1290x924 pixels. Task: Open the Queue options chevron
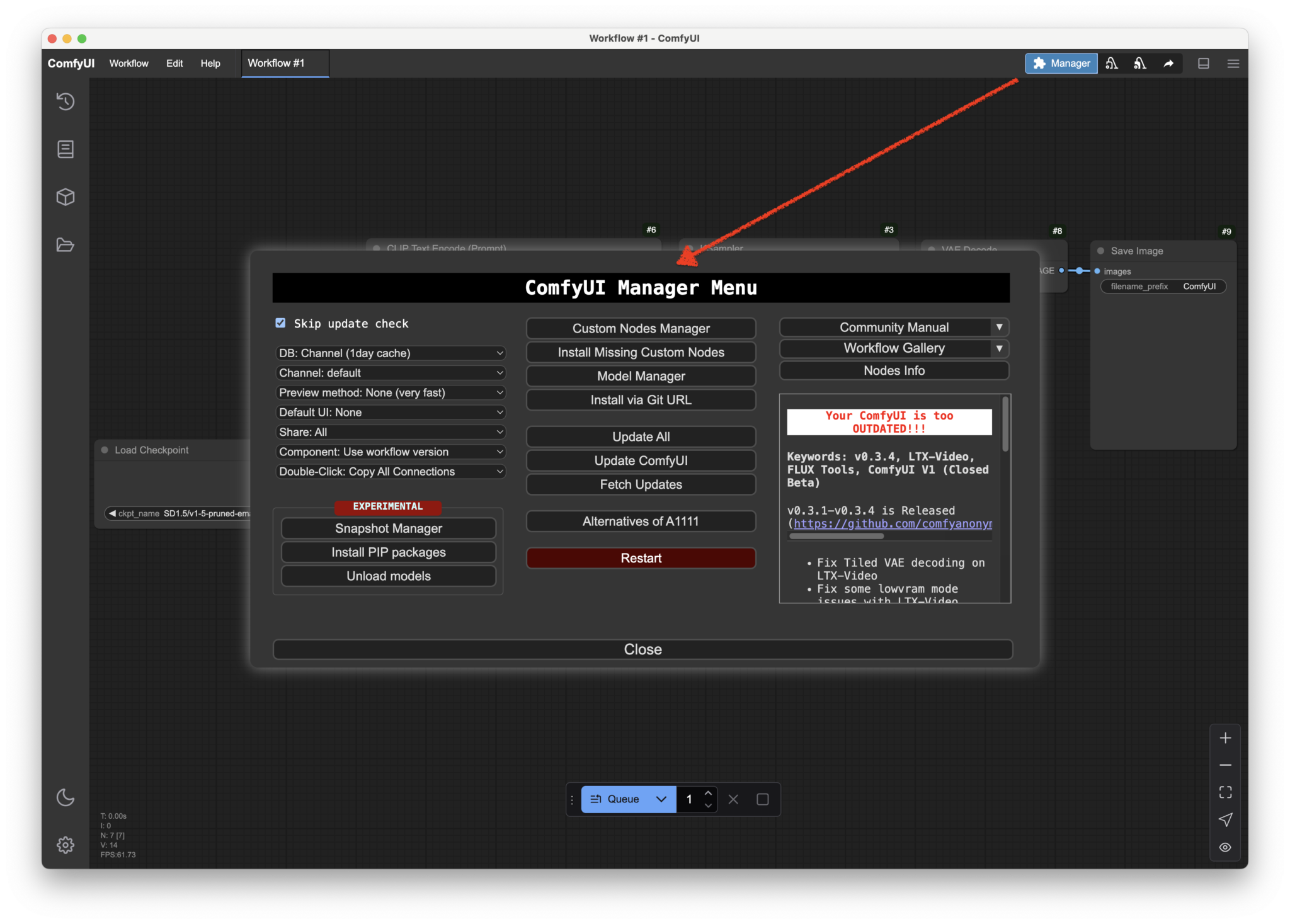[661, 799]
